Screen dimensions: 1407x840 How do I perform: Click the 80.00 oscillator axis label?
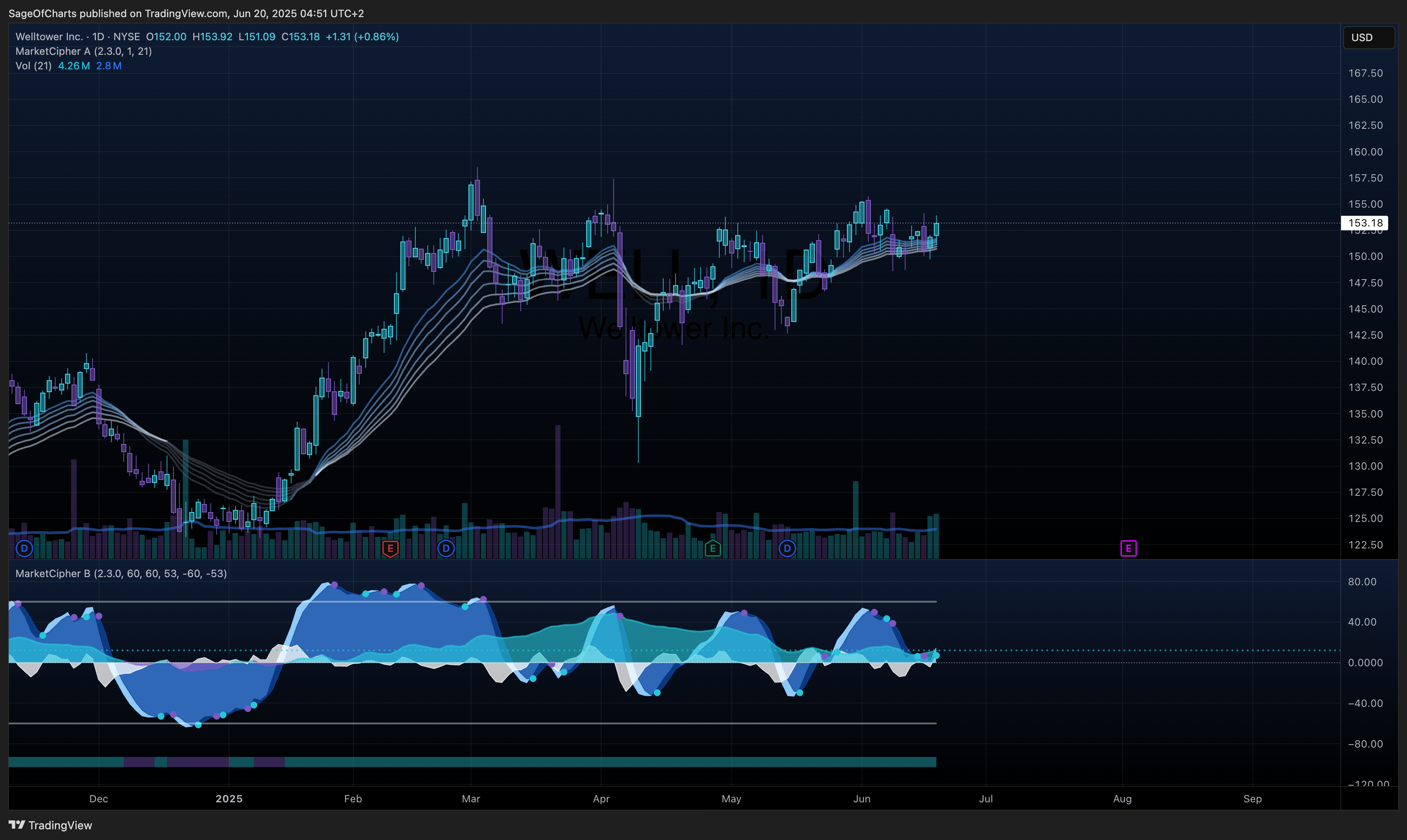[1362, 581]
